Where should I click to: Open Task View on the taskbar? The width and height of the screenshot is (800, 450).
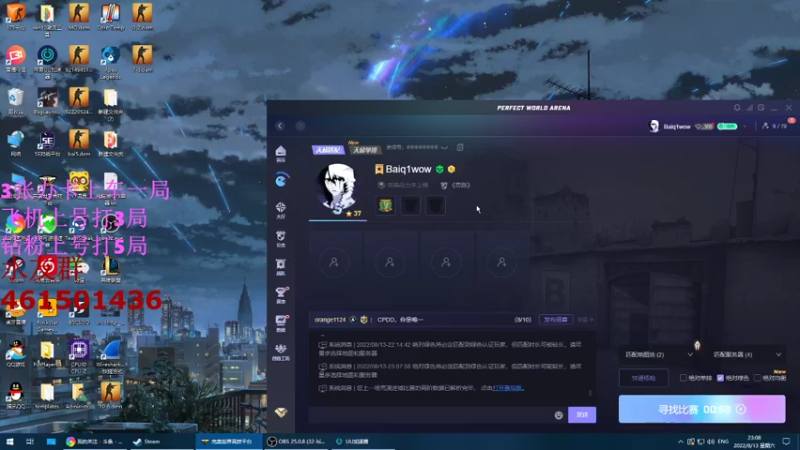click(x=30, y=442)
